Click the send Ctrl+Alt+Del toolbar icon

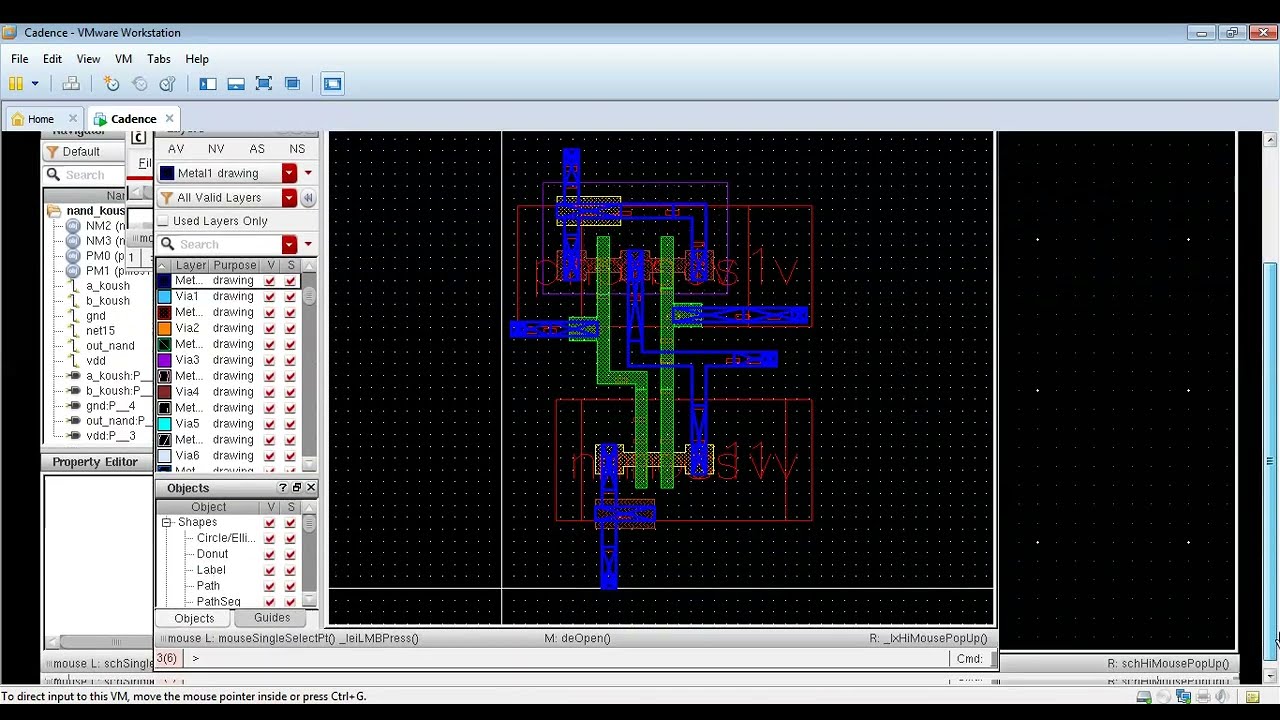(x=71, y=84)
